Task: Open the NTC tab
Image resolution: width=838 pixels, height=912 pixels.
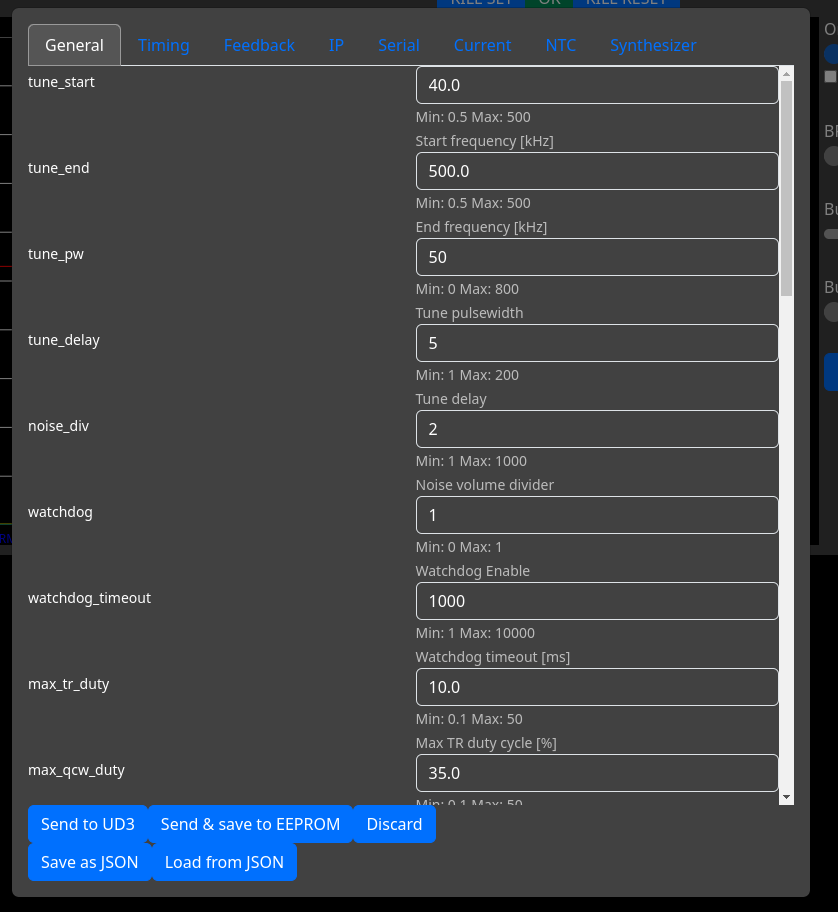Action: tap(561, 45)
